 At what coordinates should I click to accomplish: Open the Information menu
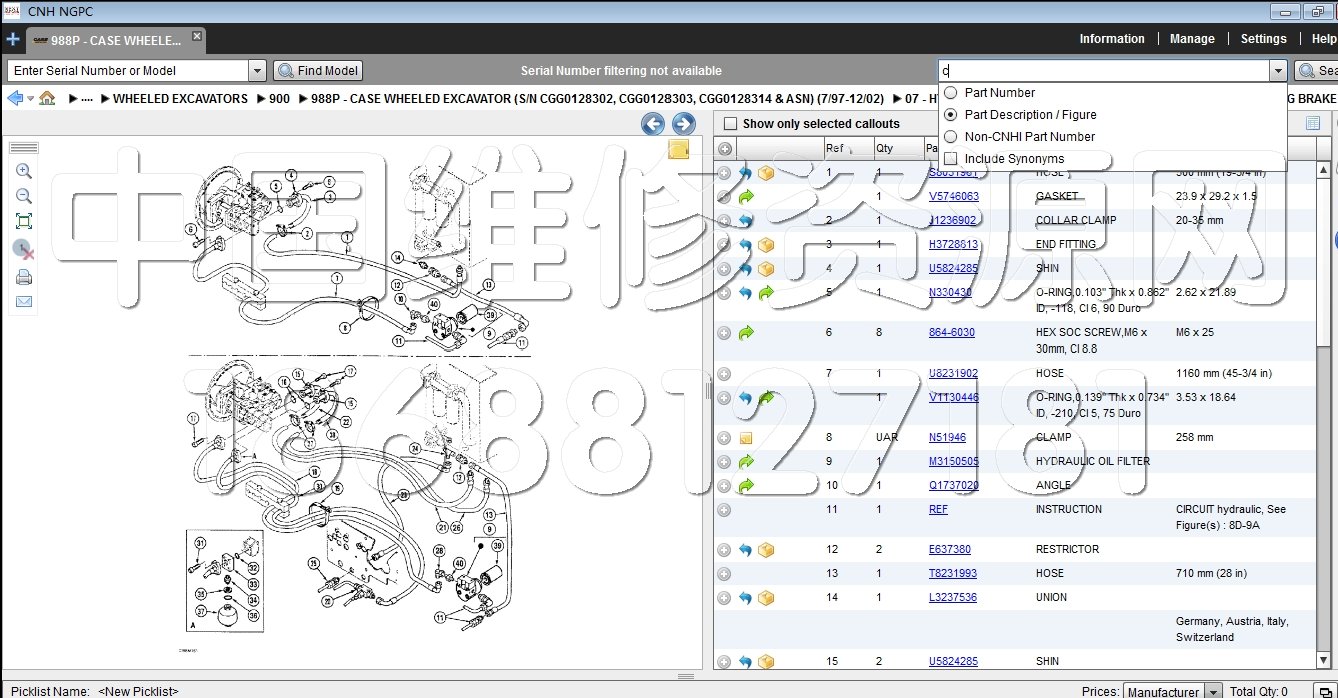pos(1111,39)
